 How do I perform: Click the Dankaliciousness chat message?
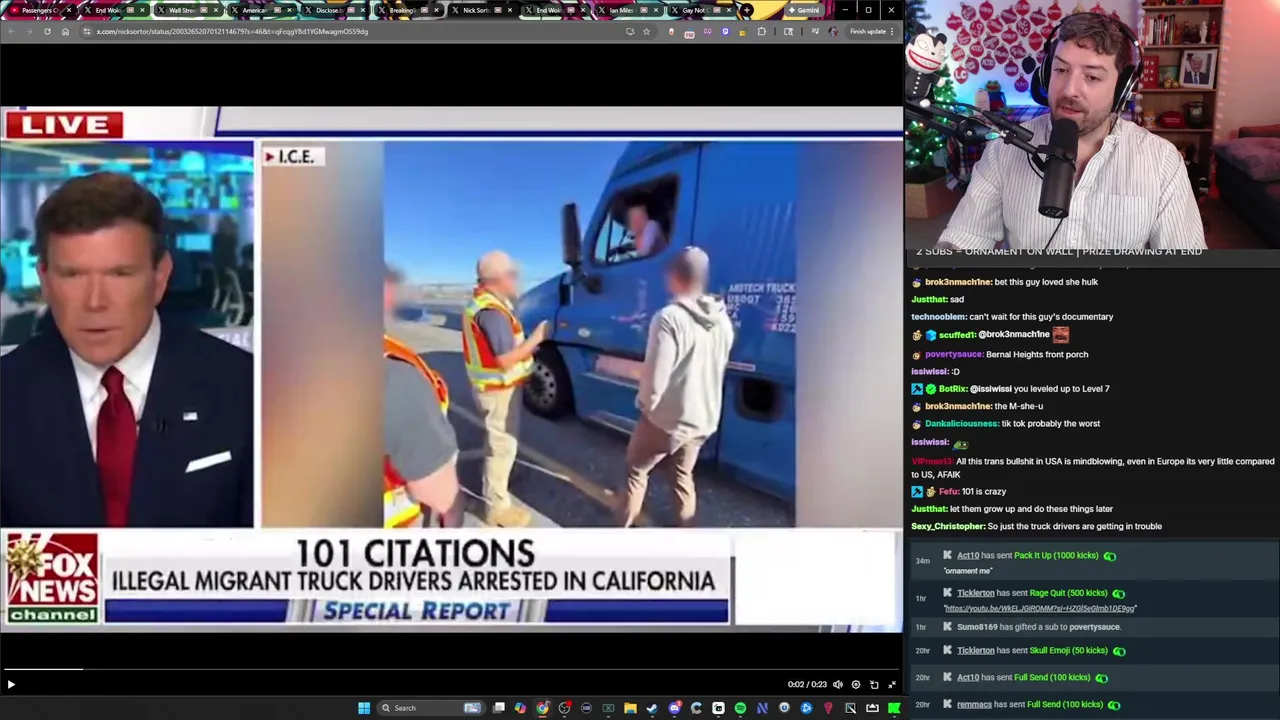(1005, 424)
